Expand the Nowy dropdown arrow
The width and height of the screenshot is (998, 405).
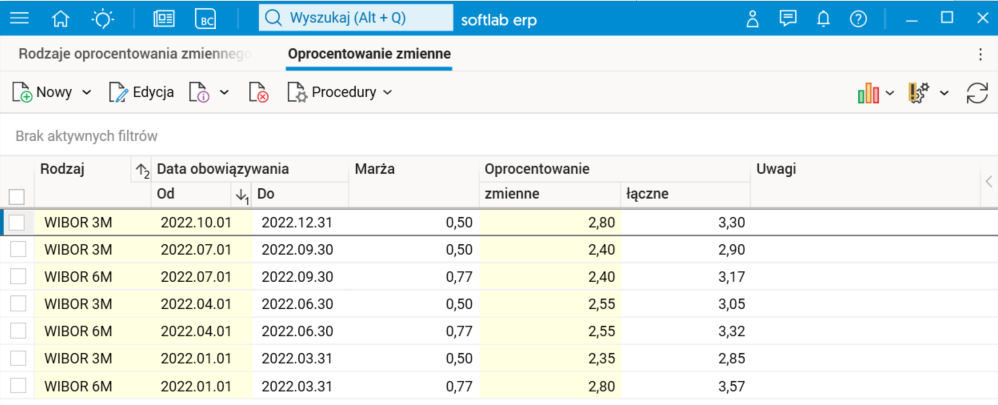pos(86,92)
